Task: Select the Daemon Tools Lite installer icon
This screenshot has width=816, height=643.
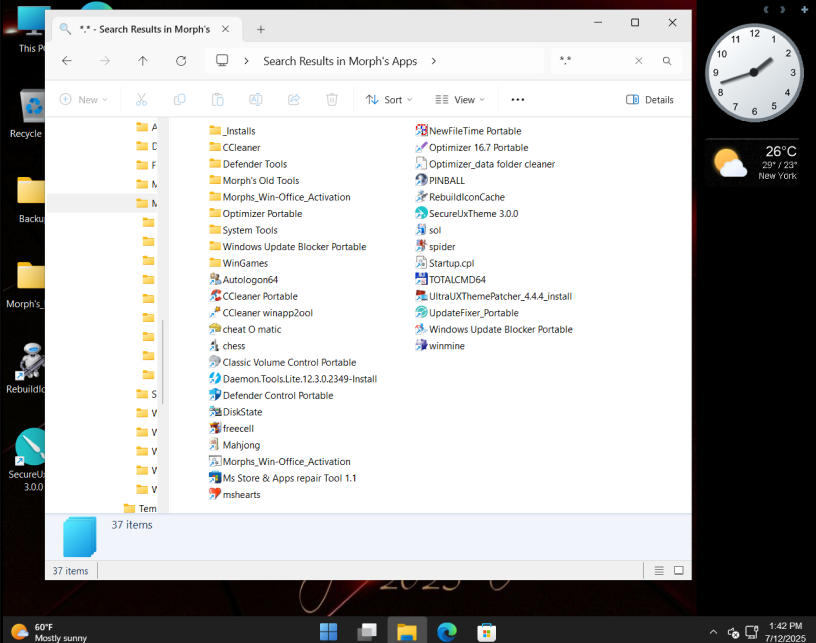Action: (x=215, y=379)
